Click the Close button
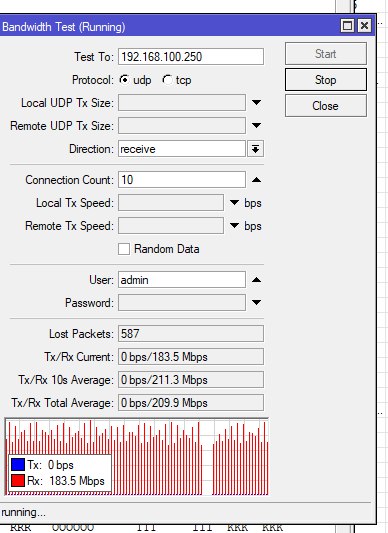The width and height of the screenshot is (388, 533). [x=325, y=106]
